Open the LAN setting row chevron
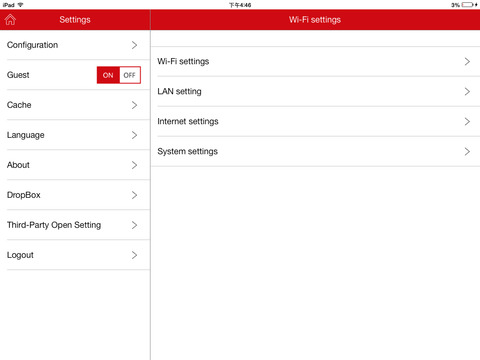Viewport: 480px width, 360px height. coord(467,91)
